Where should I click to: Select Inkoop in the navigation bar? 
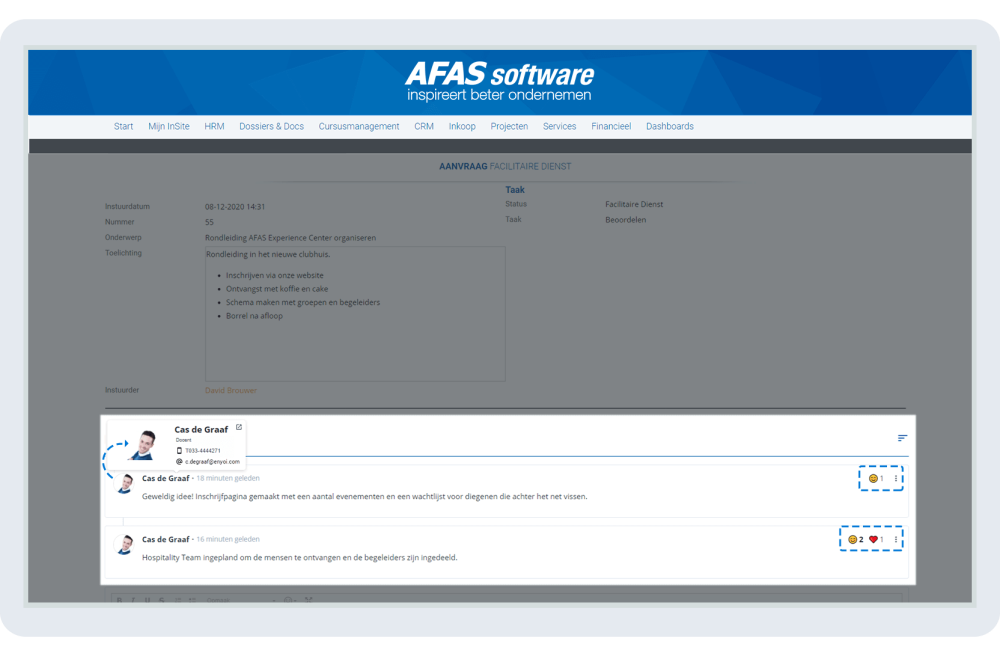pos(462,126)
